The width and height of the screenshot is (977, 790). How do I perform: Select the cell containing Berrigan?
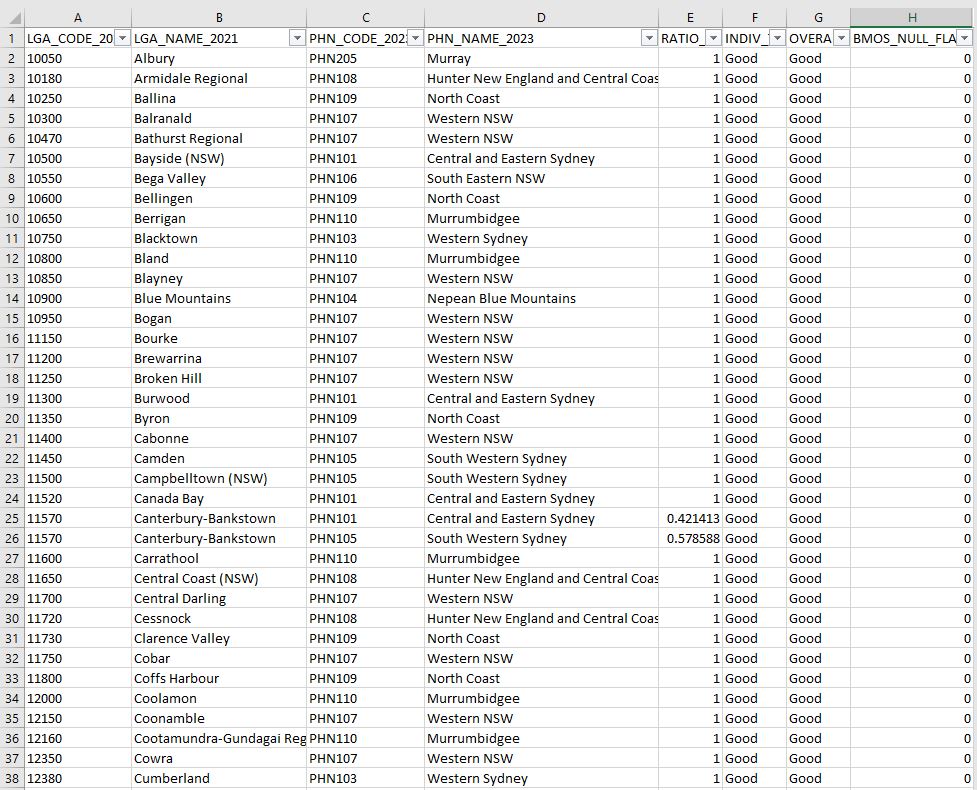tap(219, 218)
